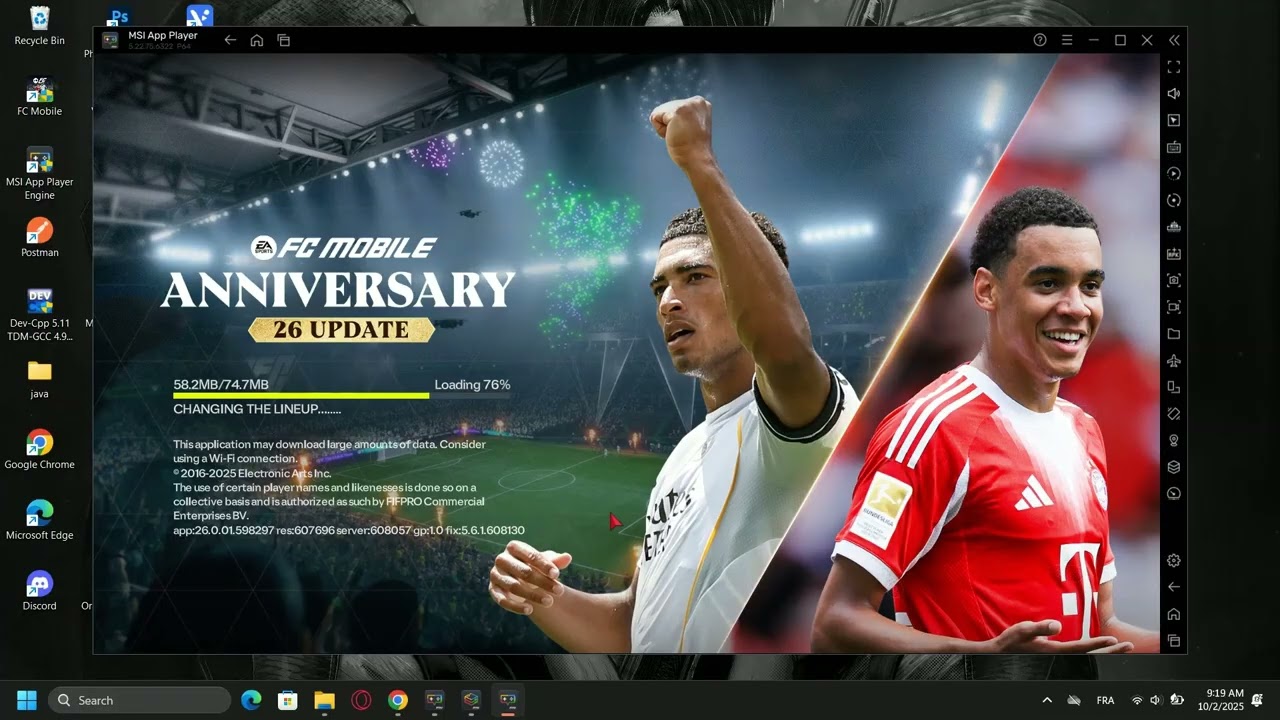This screenshot has height=720, width=1280.
Task: Toggle the cursor lock icon in sidebar
Action: tap(1174, 120)
